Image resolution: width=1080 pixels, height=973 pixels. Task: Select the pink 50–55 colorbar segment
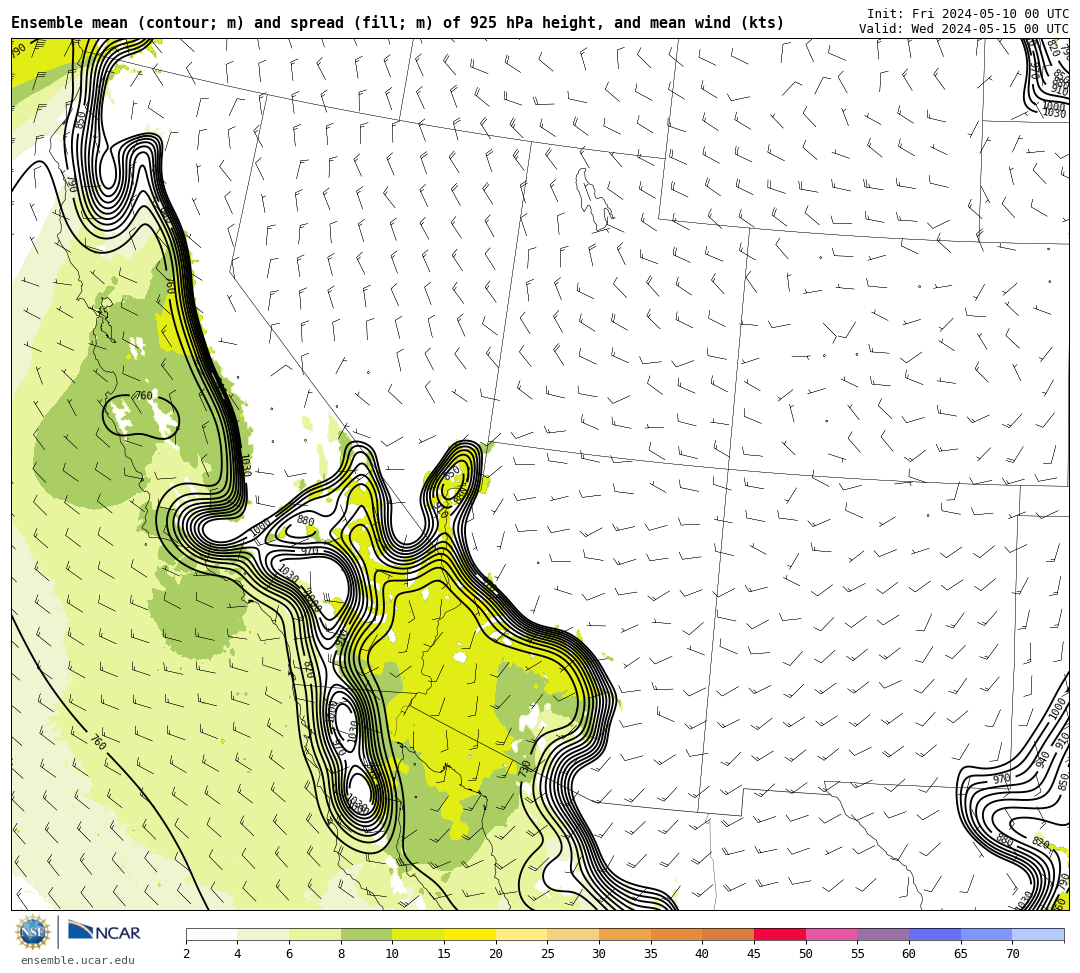click(x=831, y=934)
